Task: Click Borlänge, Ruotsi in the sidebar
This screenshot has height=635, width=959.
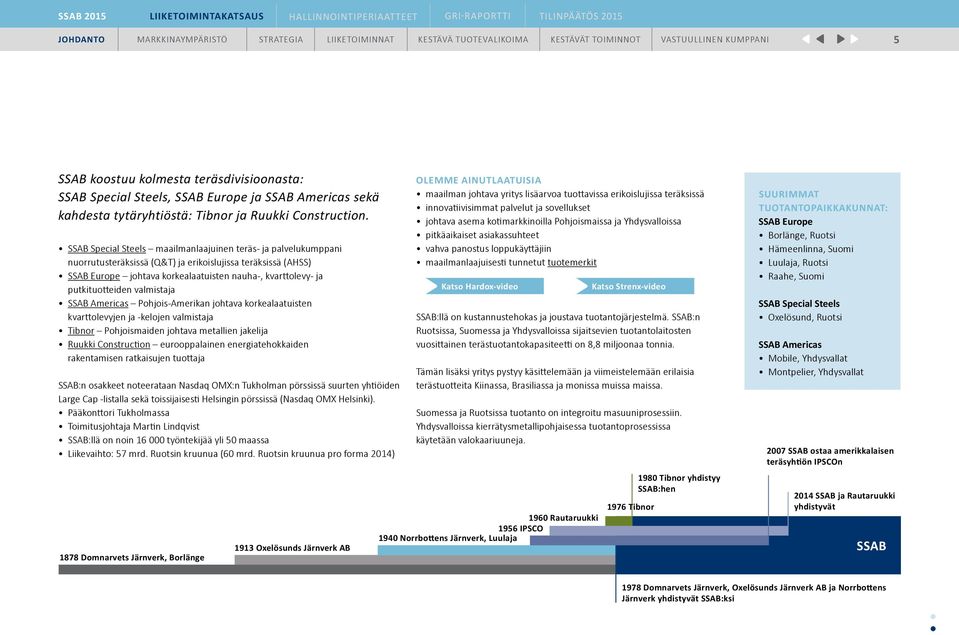Action: coord(801,236)
